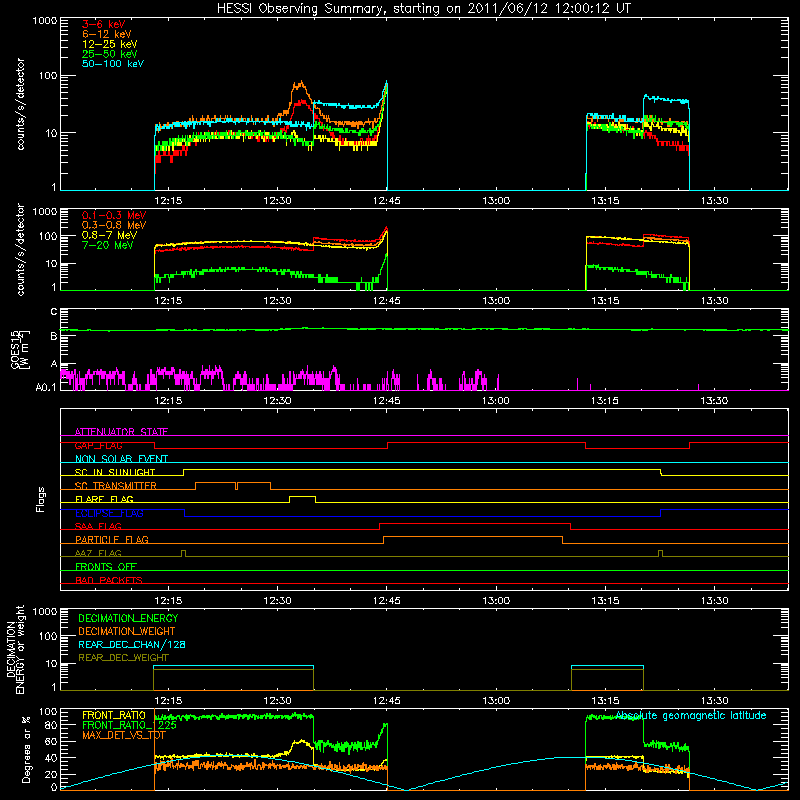Click the GOES15 W m-2 axis label

pos(20,349)
